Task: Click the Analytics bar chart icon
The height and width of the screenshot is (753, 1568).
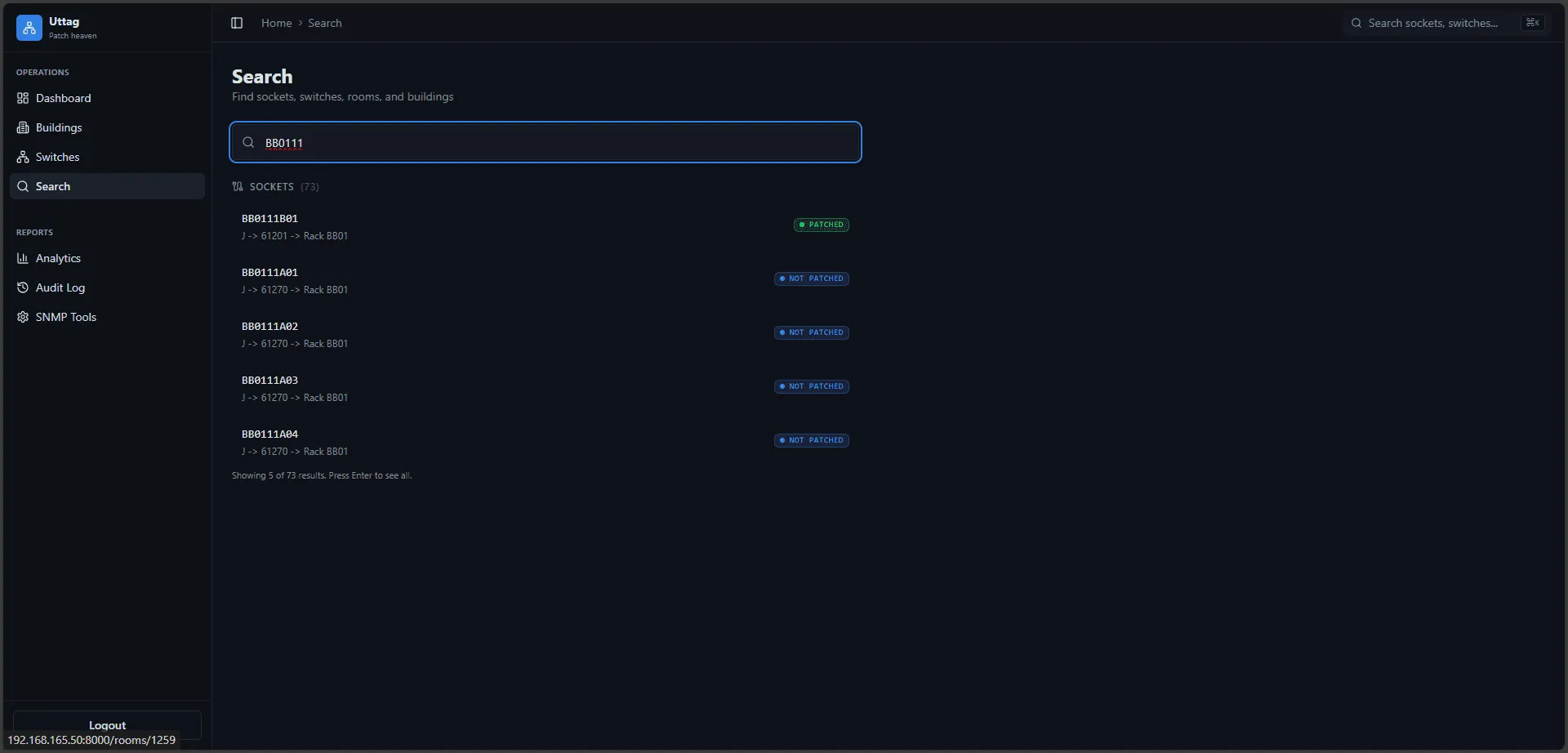Action: (x=23, y=258)
